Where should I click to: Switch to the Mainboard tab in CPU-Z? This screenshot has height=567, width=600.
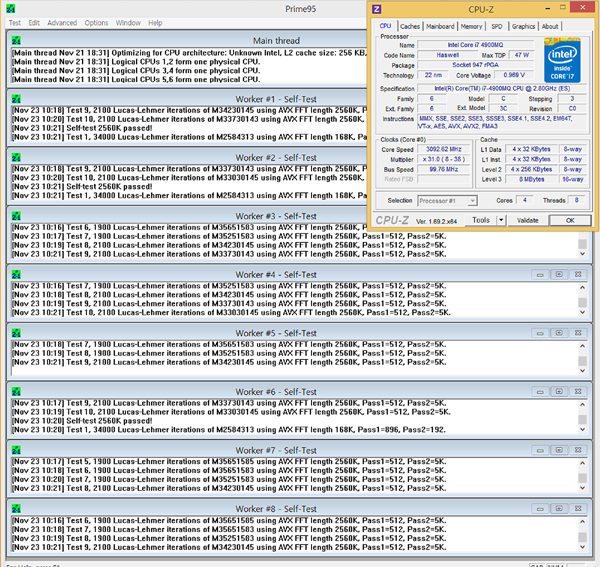pyautogui.click(x=440, y=26)
